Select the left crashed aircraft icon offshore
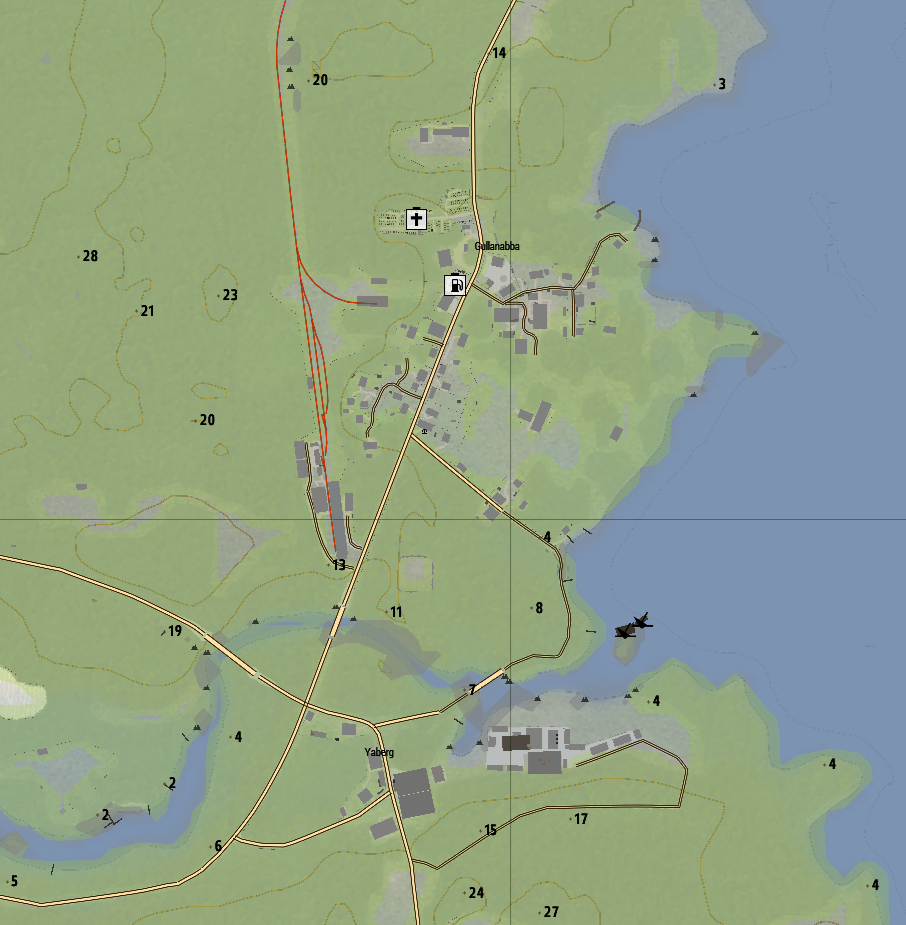The height and width of the screenshot is (925, 906). 625,634
